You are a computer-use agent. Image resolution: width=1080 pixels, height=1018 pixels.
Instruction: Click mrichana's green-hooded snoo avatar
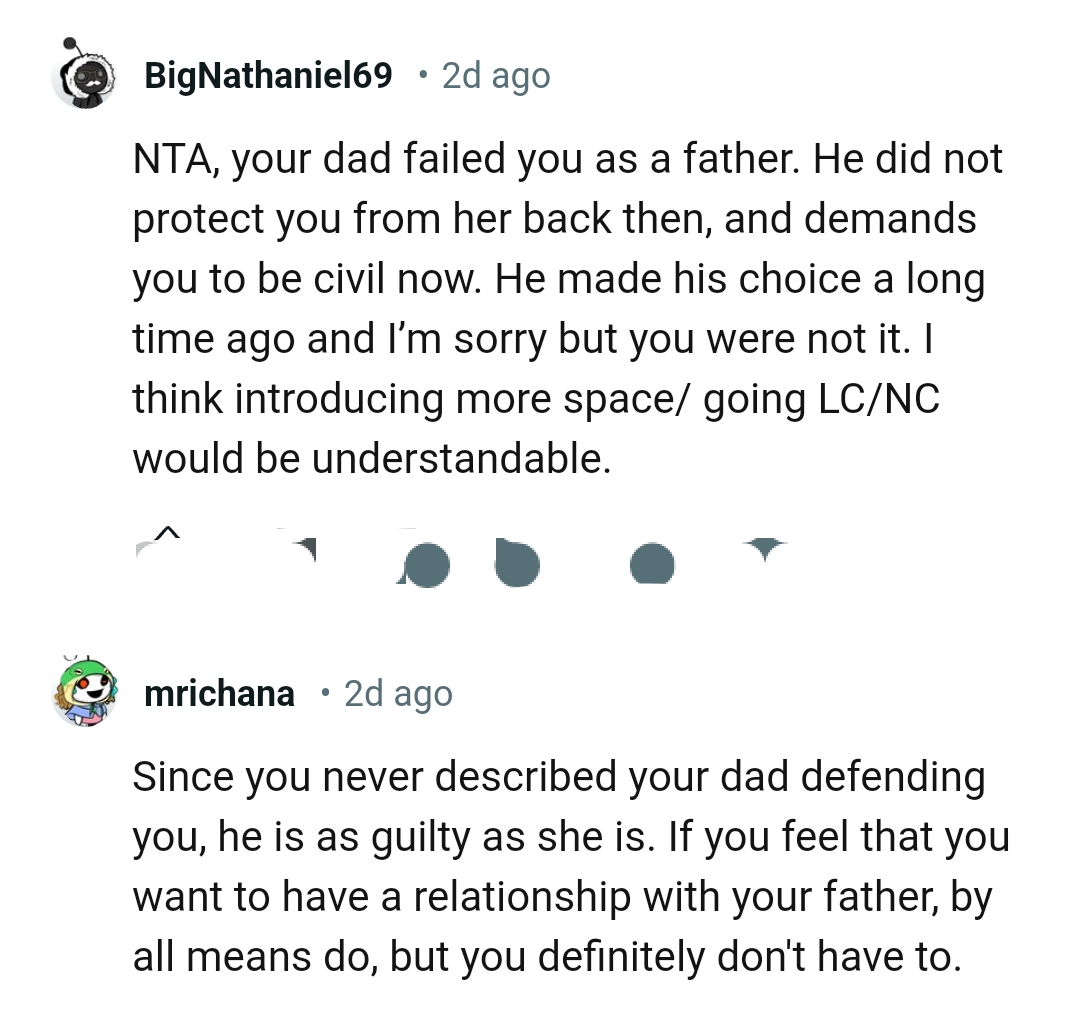[85, 690]
